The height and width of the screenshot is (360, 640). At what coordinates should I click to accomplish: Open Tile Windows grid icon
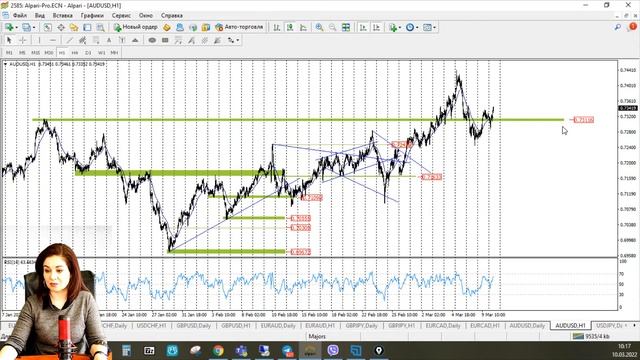pyautogui.click(x=346, y=27)
